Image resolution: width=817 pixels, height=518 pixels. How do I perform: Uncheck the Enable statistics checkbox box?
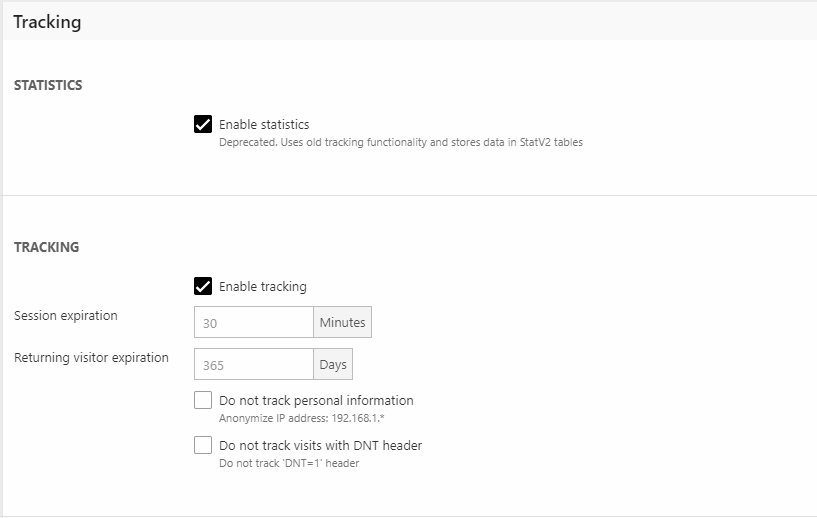[203, 125]
